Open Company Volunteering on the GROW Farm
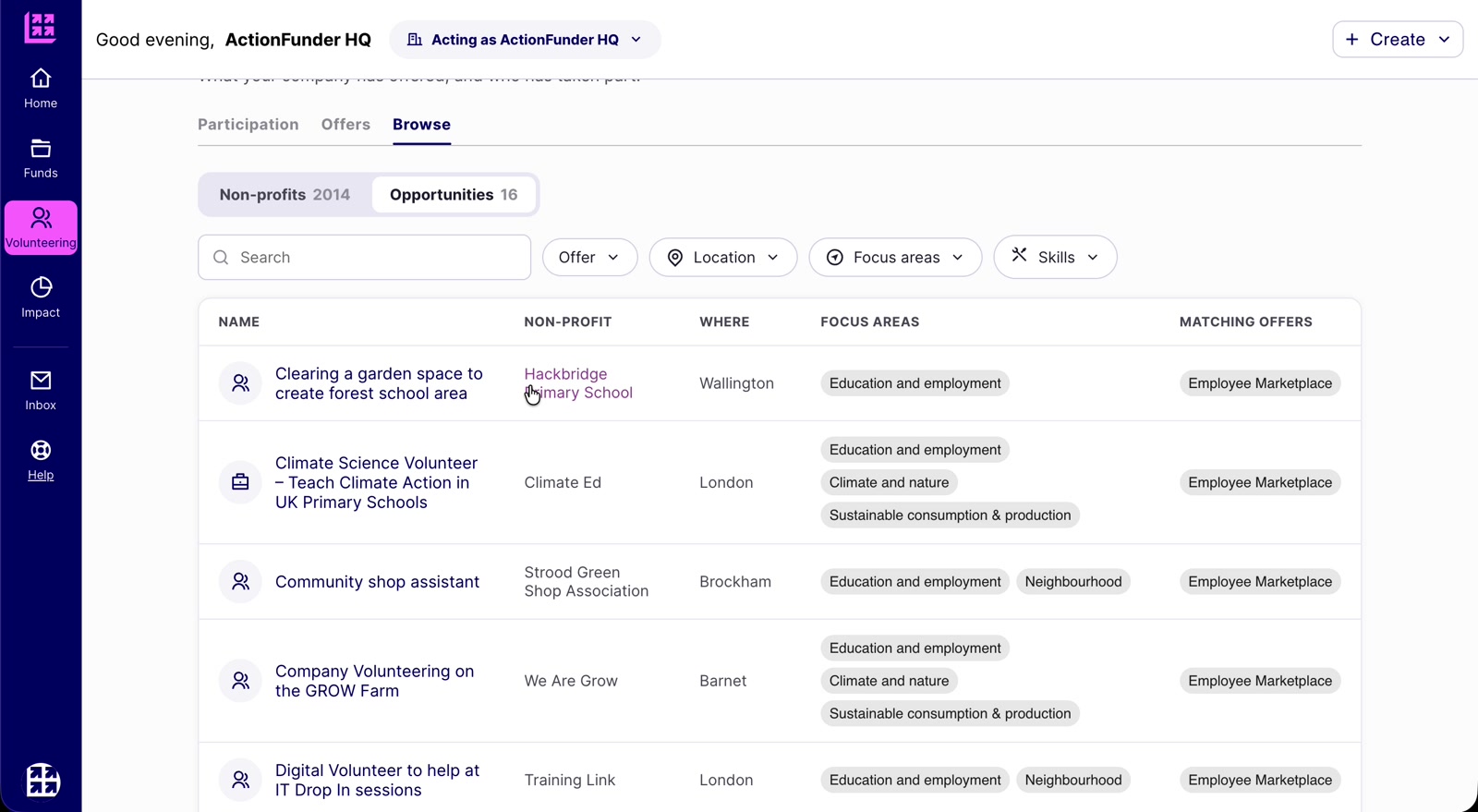 point(374,681)
